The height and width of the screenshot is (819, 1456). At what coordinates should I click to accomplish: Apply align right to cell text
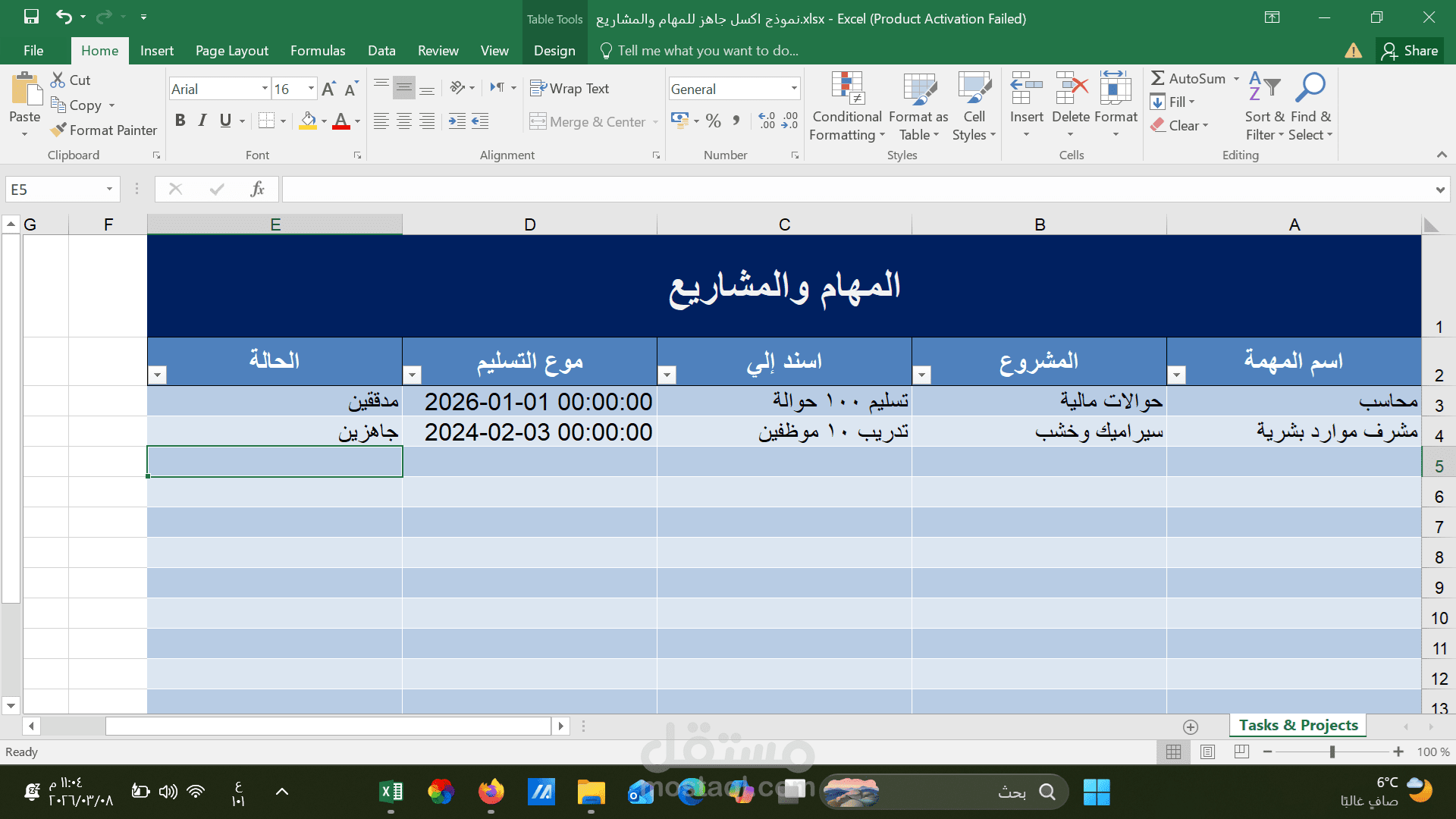(427, 121)
